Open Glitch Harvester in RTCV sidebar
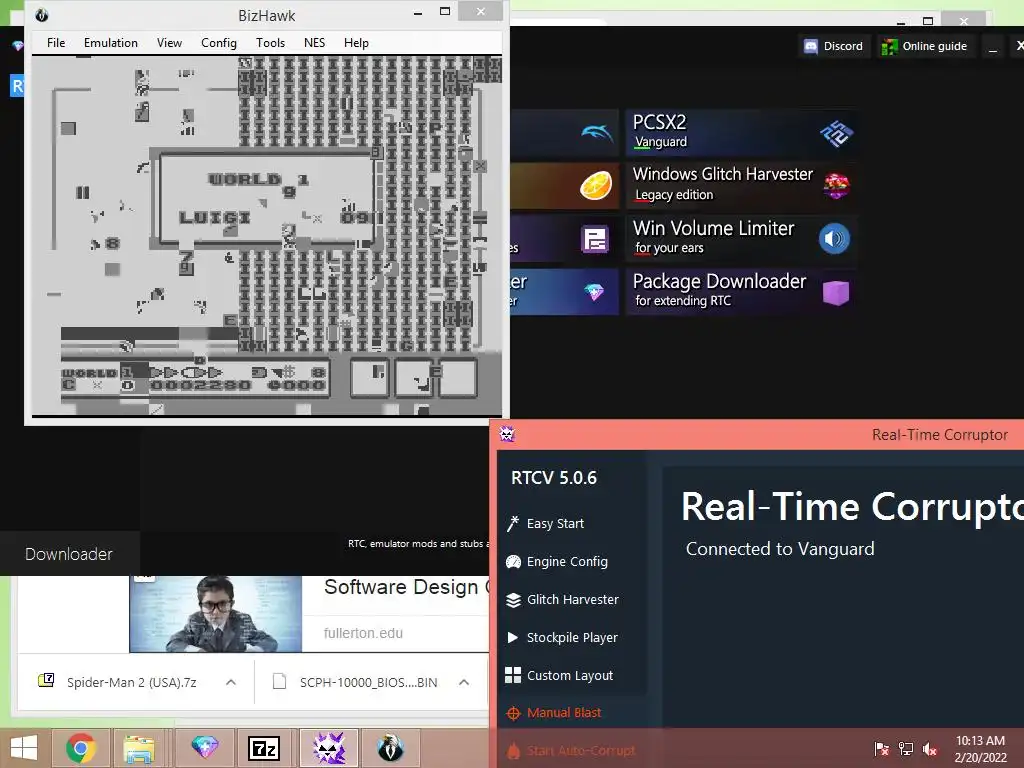Image resolution: width=1024 pixels, height=768 pixels. coord(572,600)
